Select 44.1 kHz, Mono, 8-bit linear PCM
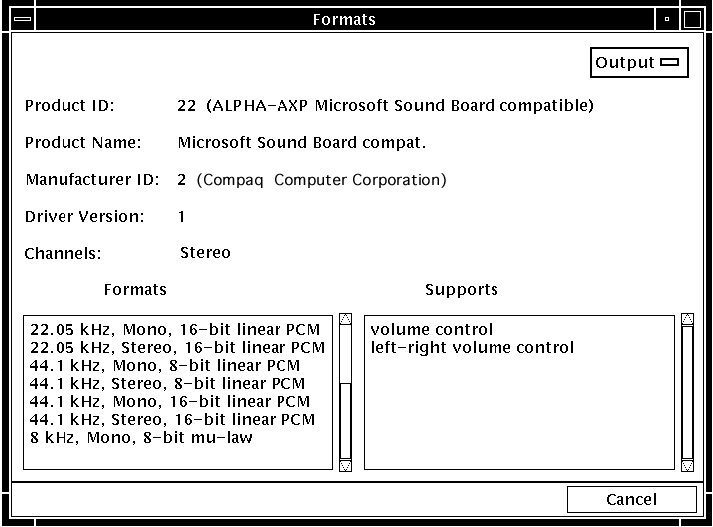The image size is (713, 527). click(x=165, y=365)
